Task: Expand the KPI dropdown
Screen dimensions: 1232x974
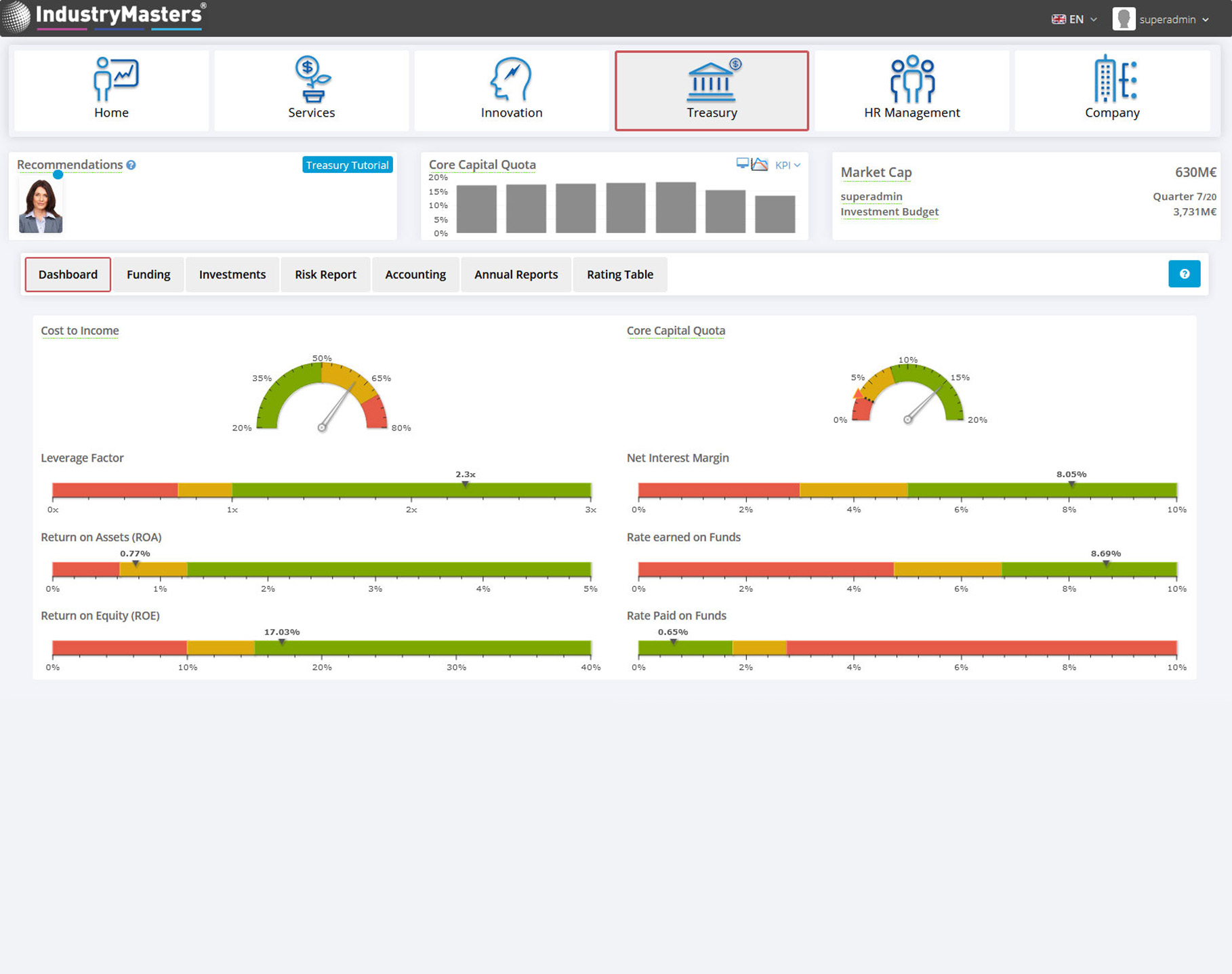Action: click(787, 165)
